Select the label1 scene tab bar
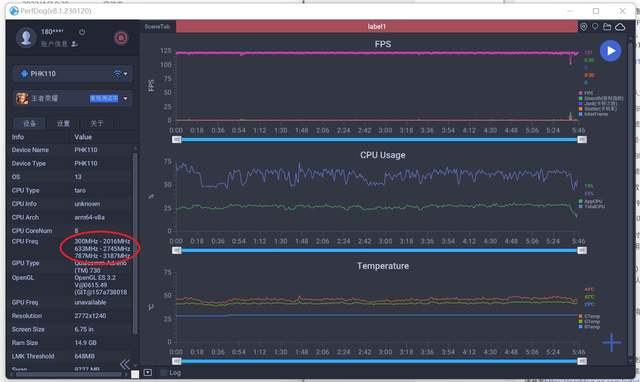 [x=376, y=27]
